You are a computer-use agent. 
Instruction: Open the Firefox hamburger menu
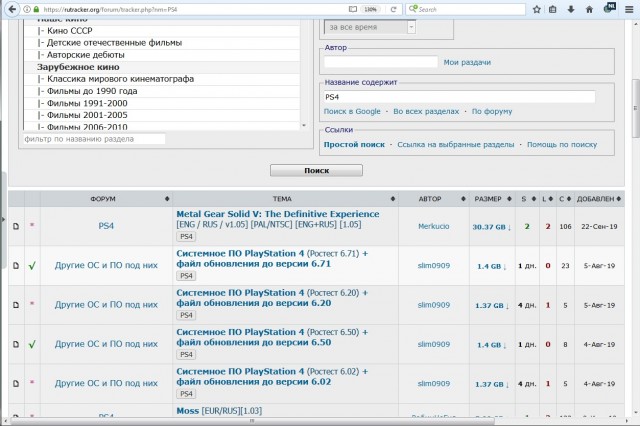pyautogui.click(x=629, y=9)
